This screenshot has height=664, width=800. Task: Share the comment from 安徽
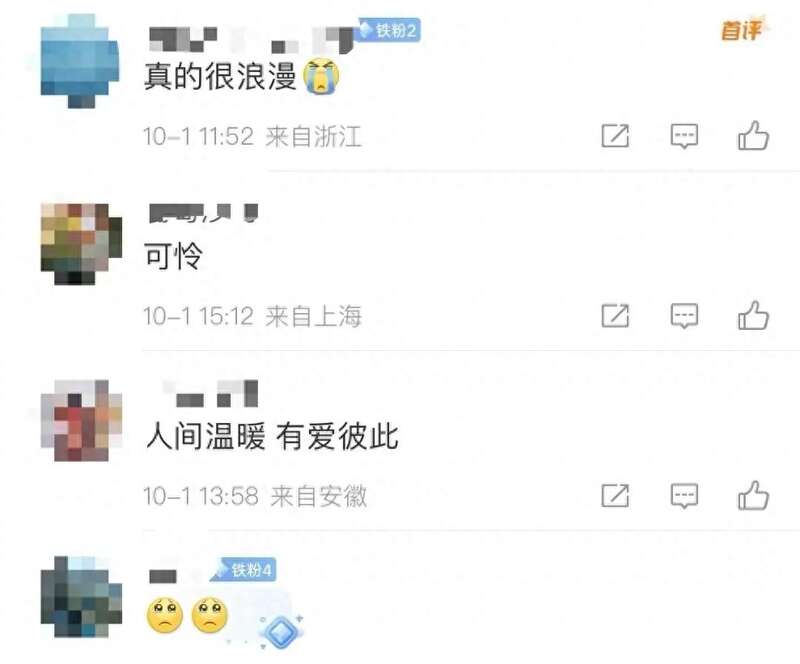615,495
